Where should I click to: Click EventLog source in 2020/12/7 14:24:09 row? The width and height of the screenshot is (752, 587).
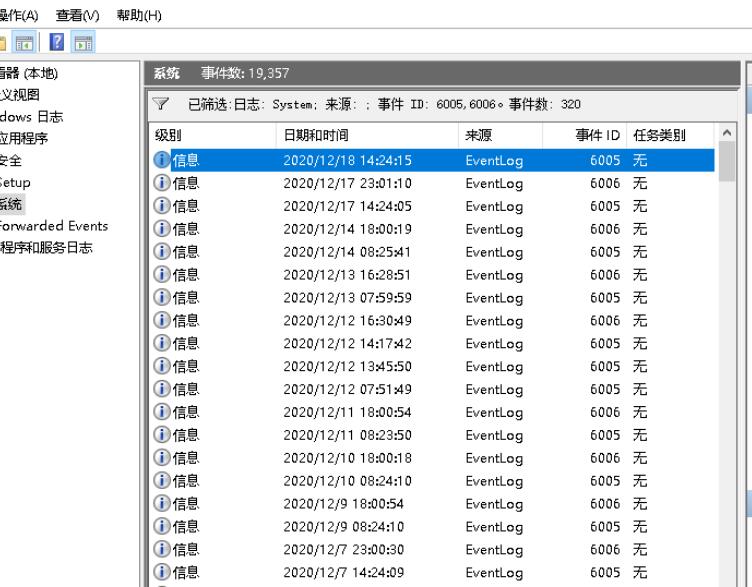[494, 573]
